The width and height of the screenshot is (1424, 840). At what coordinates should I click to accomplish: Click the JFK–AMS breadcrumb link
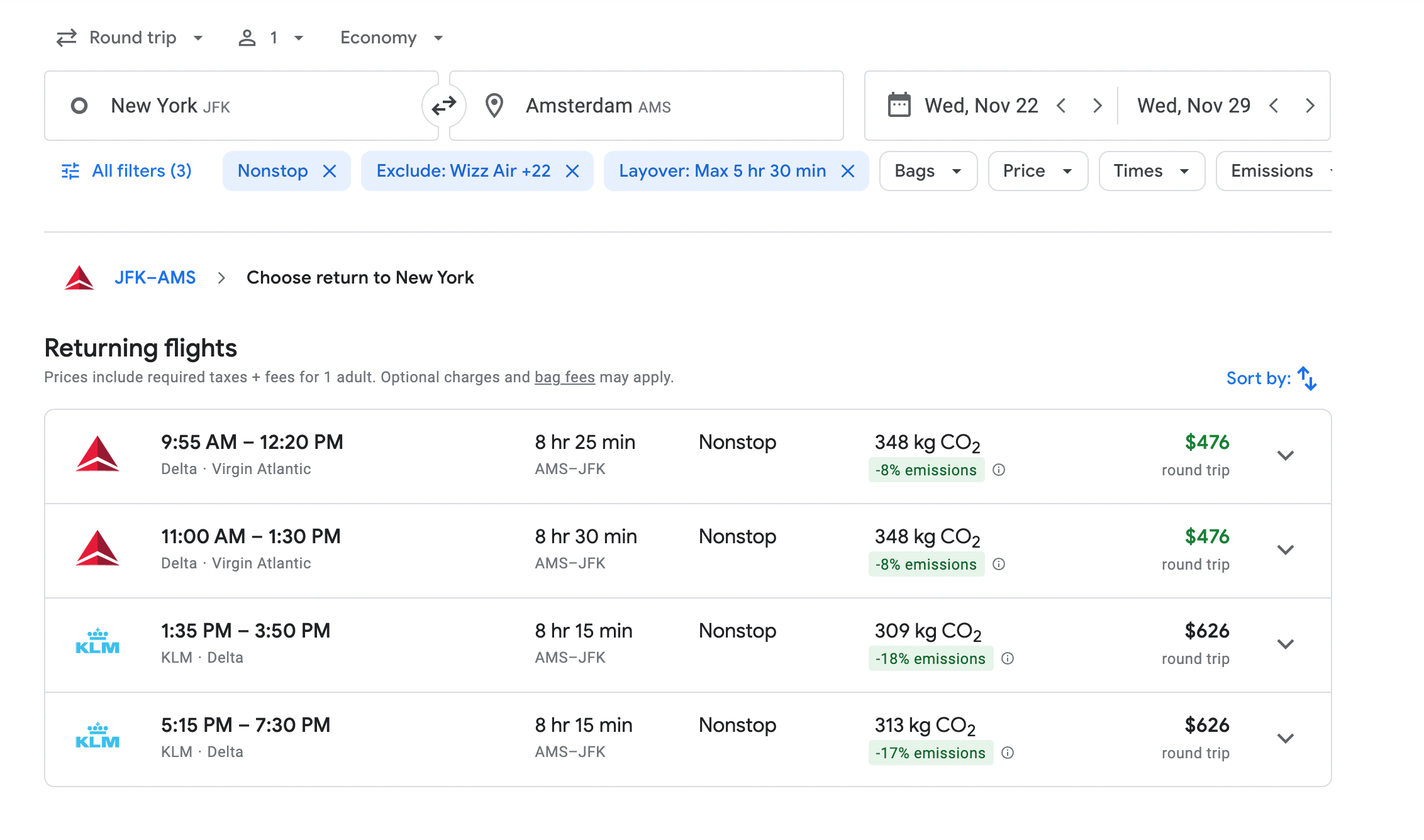tap(155, 277)
